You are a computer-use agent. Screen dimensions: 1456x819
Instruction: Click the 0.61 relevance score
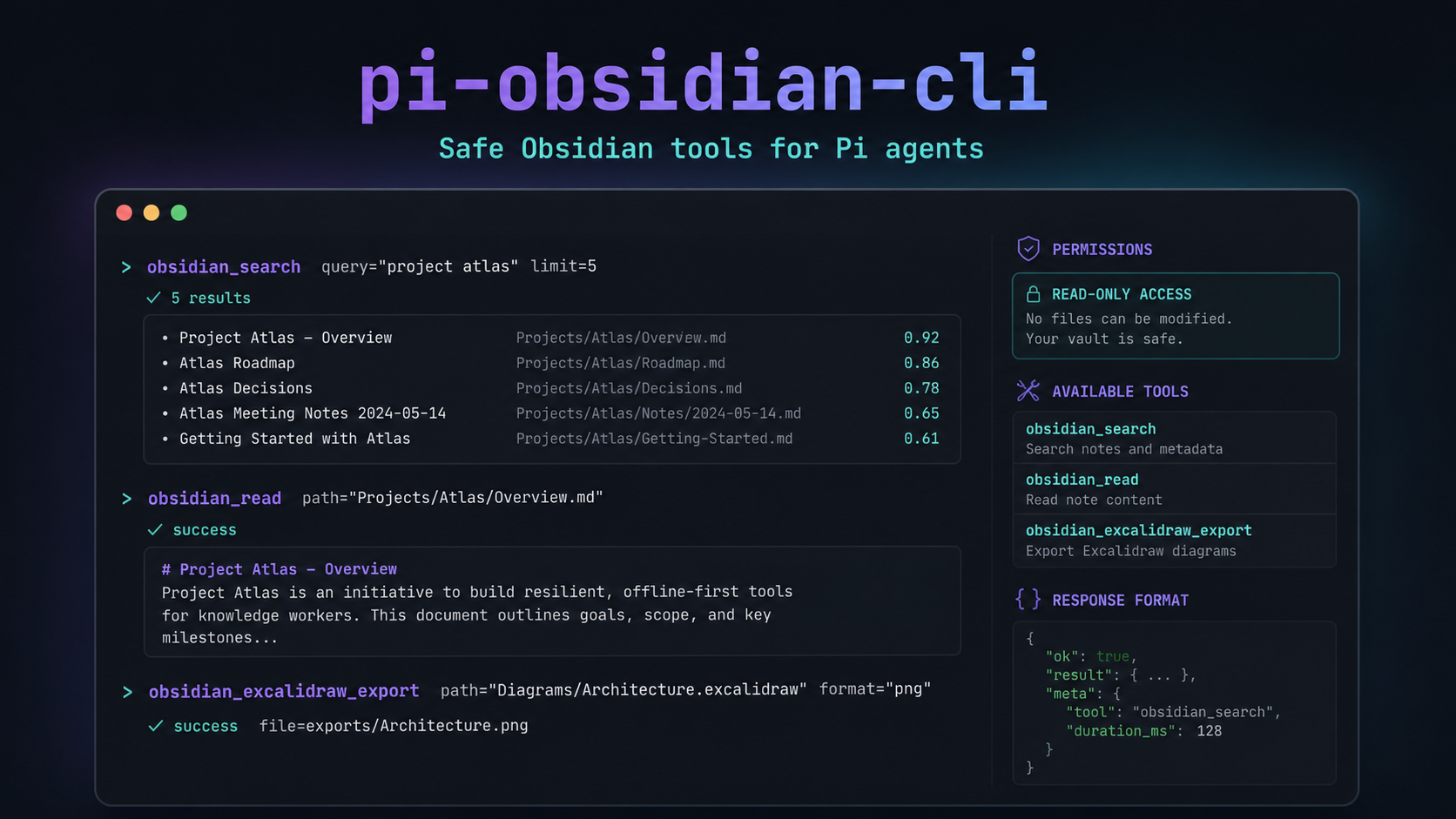921,439
